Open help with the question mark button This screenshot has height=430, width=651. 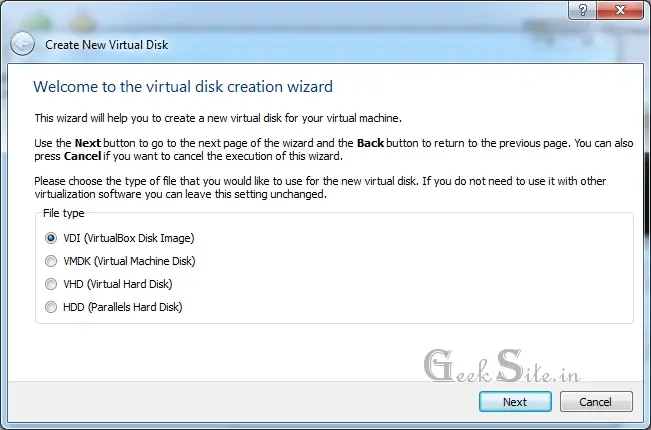click(582, 10)
